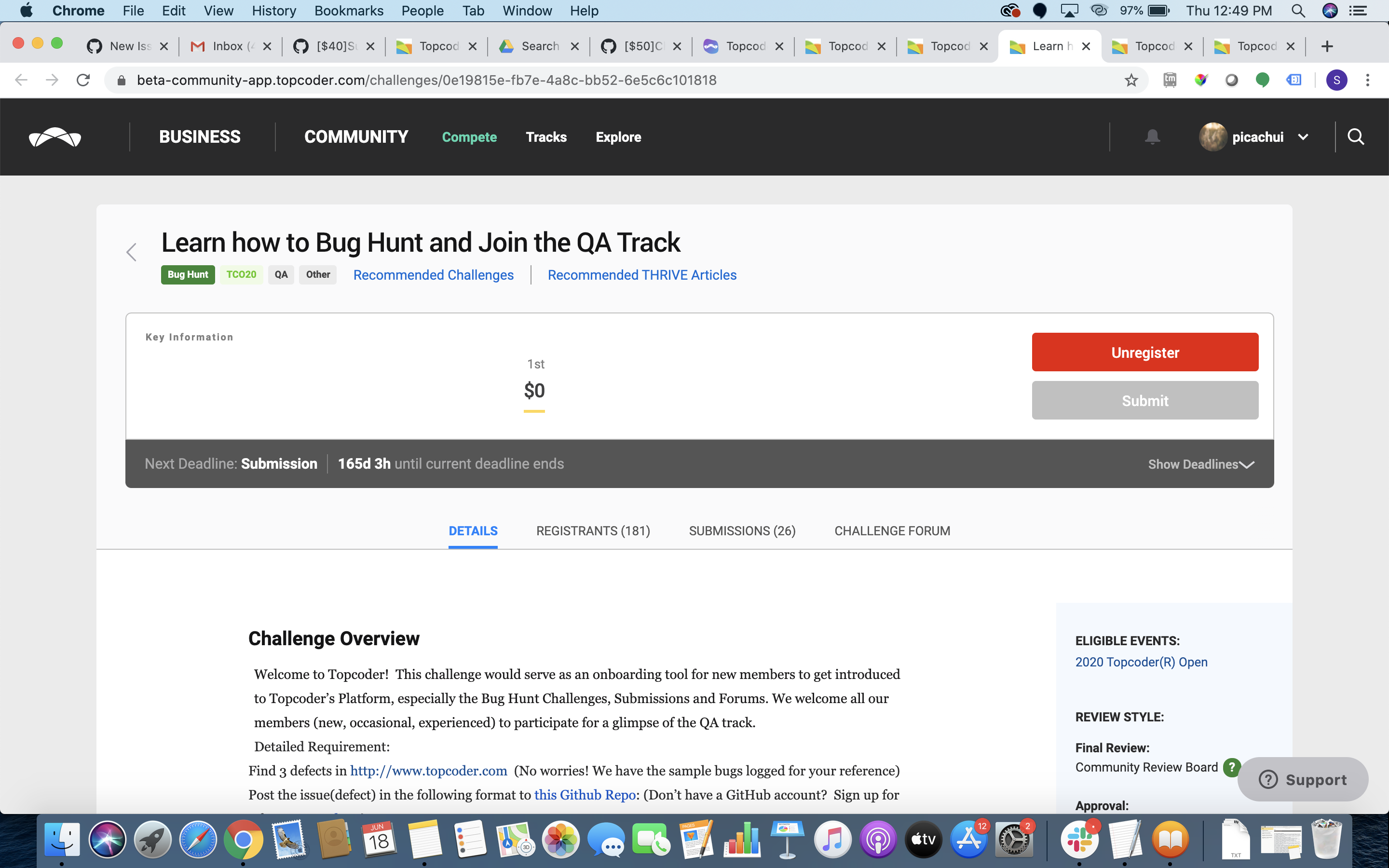
Task: Open the Tracks nav item
Action: click(546, 137)
